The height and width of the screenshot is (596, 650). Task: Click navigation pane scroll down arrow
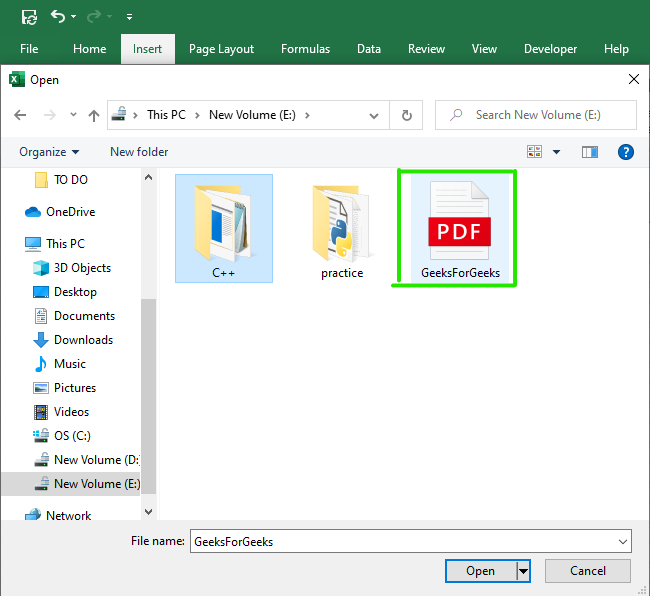tap(148, 512)
